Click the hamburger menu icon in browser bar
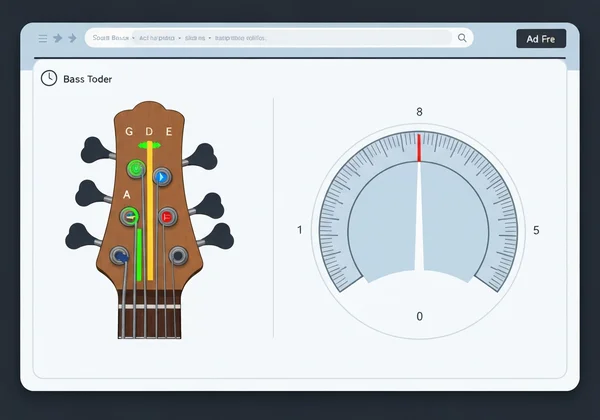 42,38
